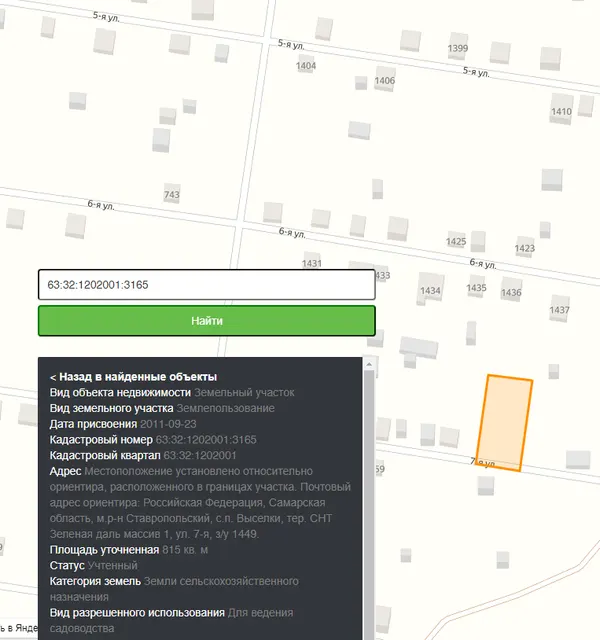Click building labeled 1434 on map
600x640 pixels.
tap(430, 291)
